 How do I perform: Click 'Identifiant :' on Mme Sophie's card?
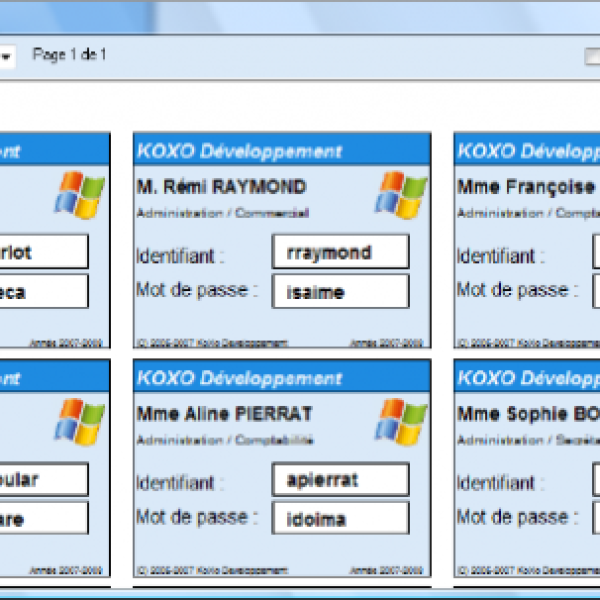click(x=501, y=483)
